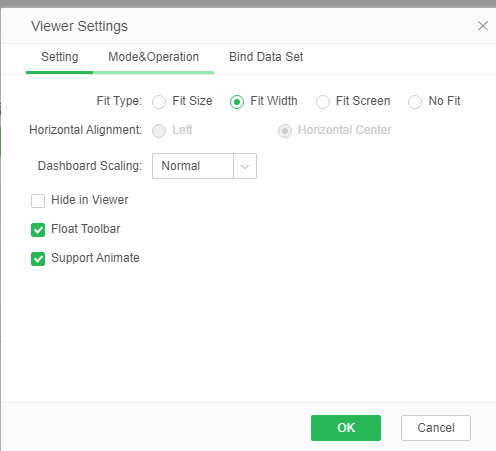Image resolution: width=496 pixels, height=451 pixels.
Task: Select Left horizontal alignment radio
Action: [x=159, y=131]
